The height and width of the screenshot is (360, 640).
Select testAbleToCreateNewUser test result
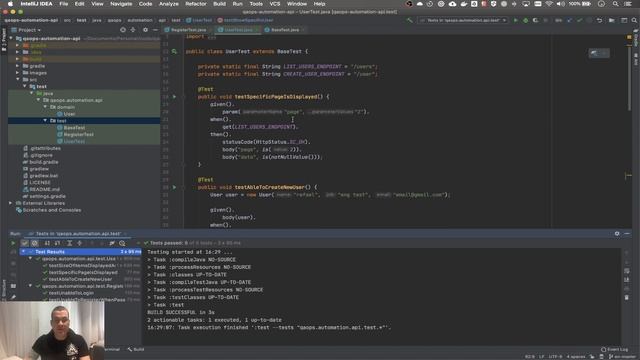tap(80, 279)
